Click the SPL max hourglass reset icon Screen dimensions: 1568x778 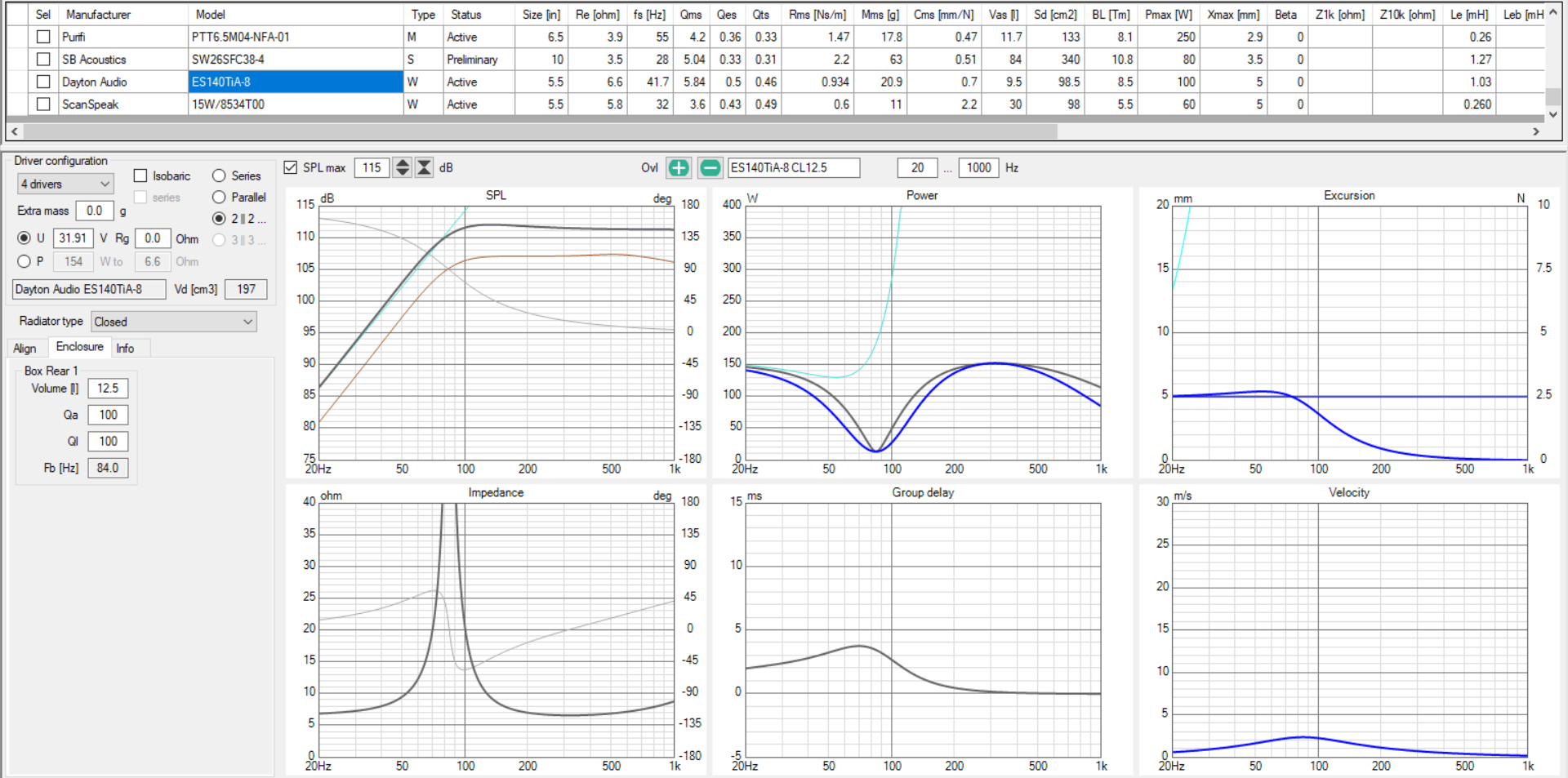(424, 168)
